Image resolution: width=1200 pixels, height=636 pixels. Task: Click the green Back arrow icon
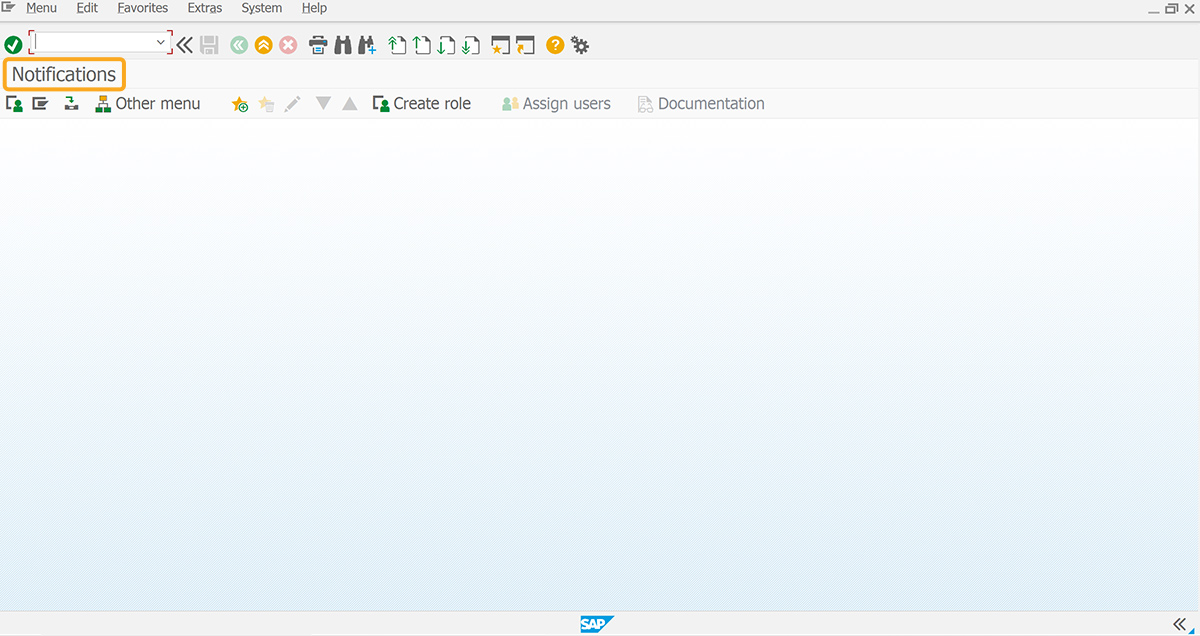tap(239, 45)
